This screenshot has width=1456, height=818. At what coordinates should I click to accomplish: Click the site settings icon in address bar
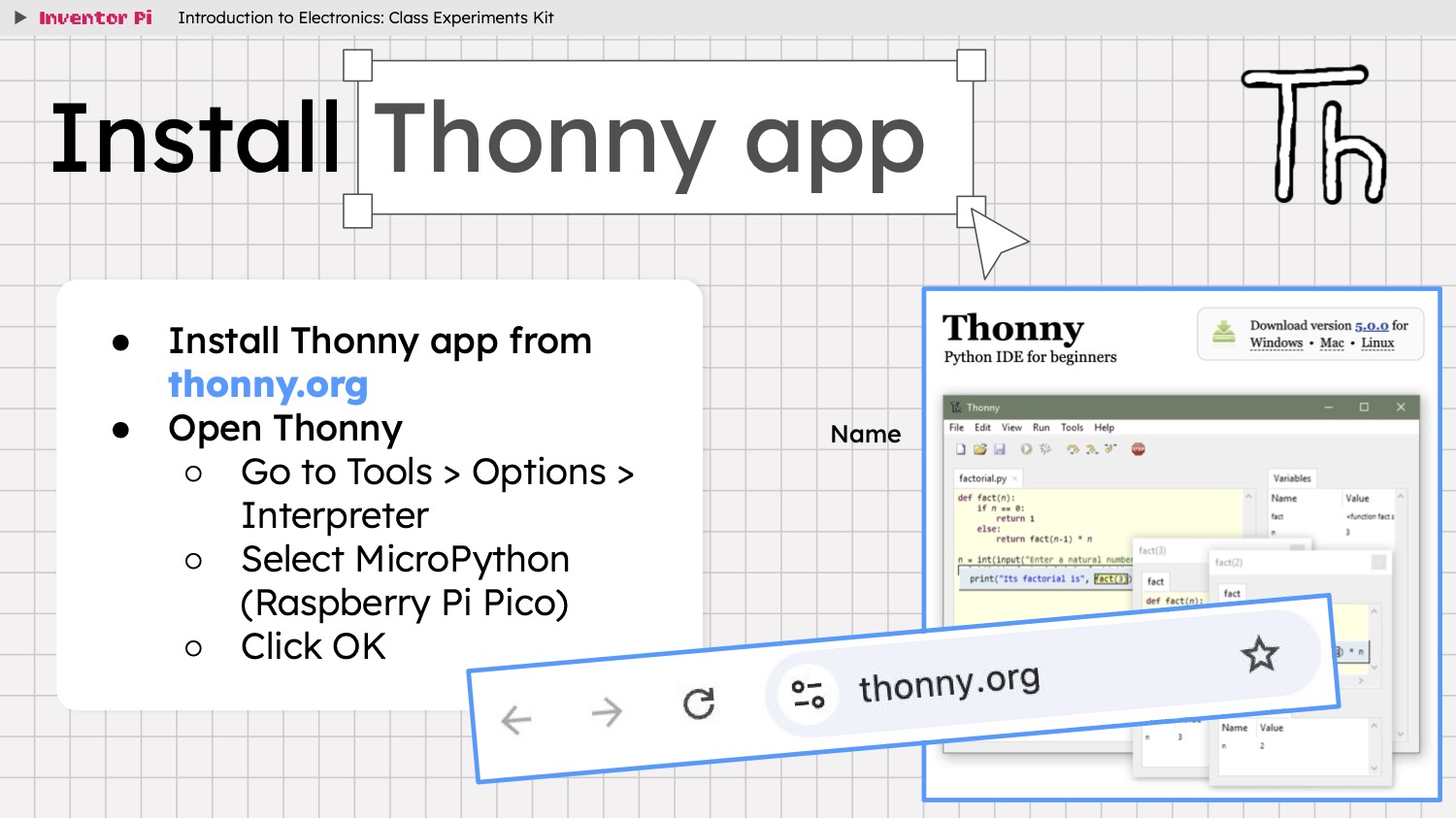click(808, 694)
